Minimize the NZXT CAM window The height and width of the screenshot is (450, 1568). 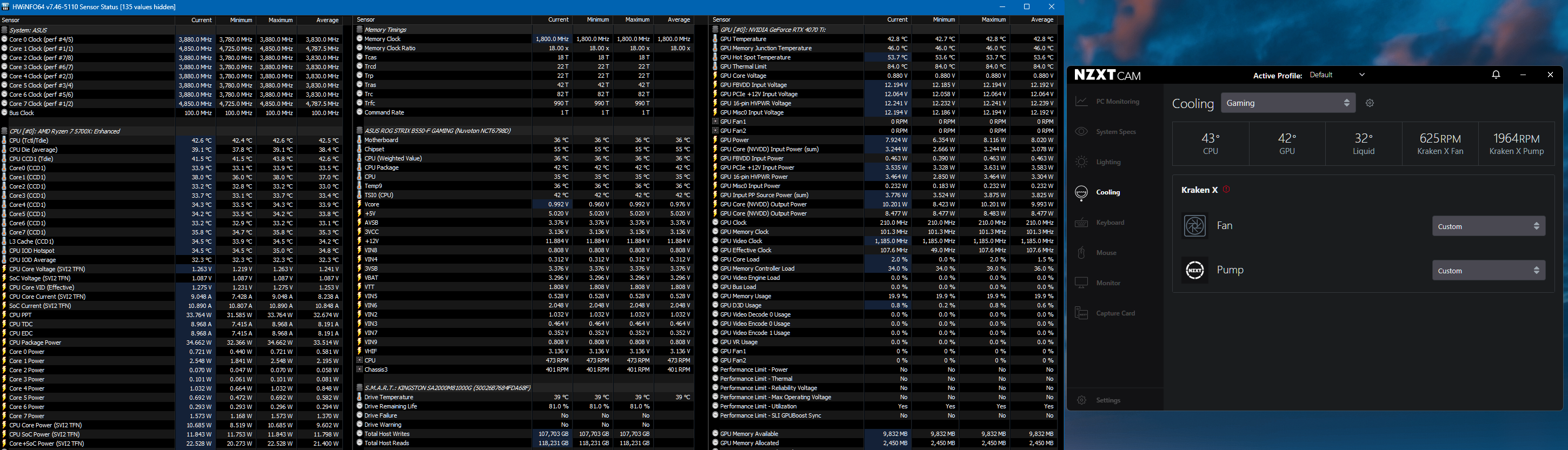pos(1523,75)
